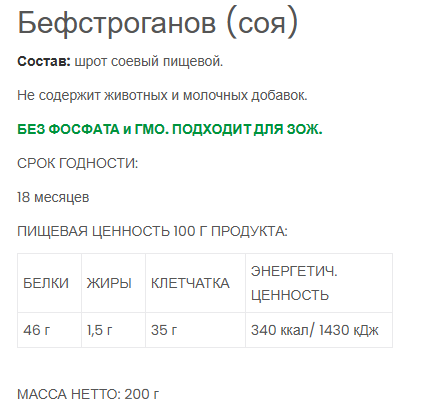The image size is (424, 419).
Task: Click the 35 г fiber value cell
Action: coord(195,330)
